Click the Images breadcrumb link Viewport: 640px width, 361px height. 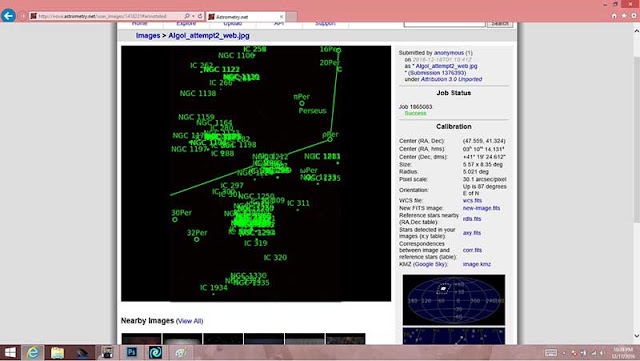148,36
